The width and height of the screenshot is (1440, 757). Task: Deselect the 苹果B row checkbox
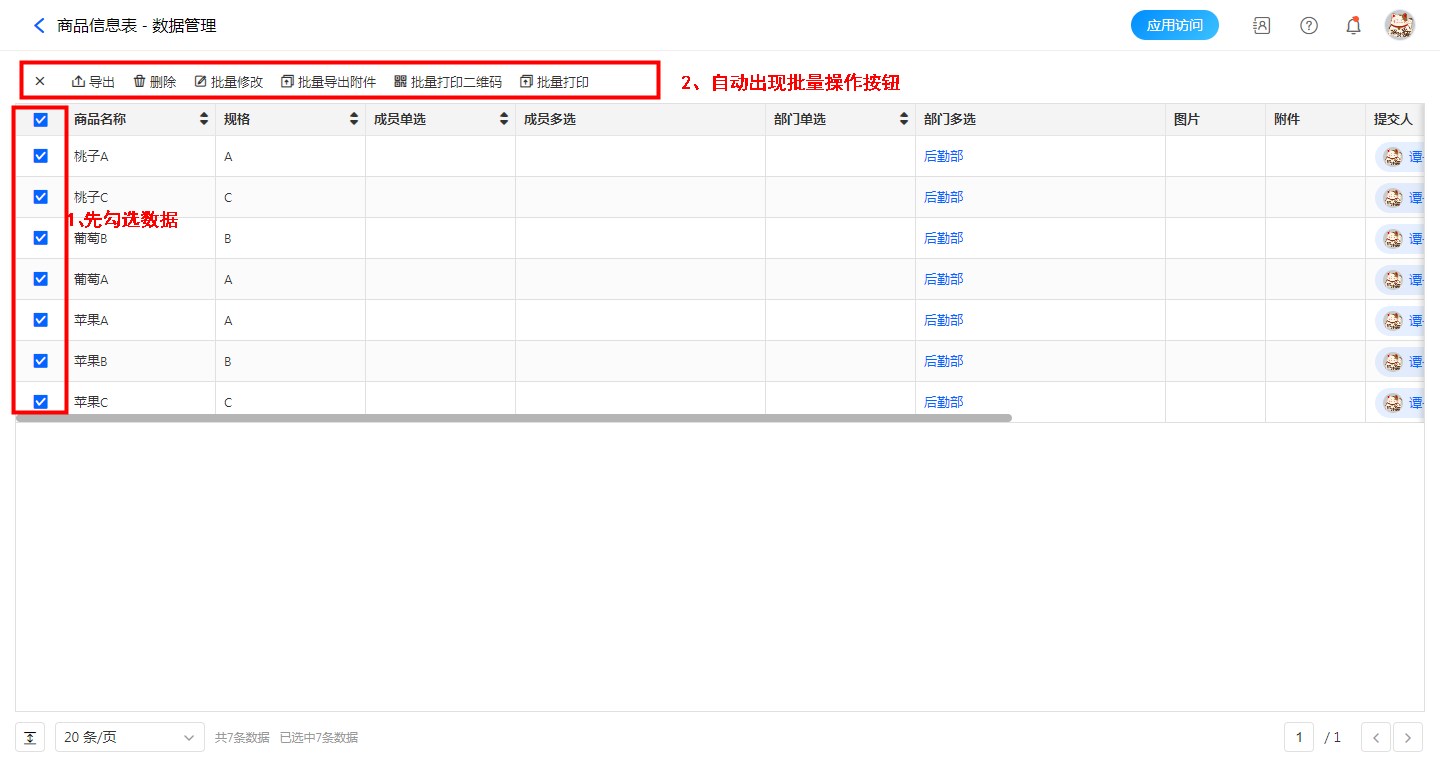(41, 361)
